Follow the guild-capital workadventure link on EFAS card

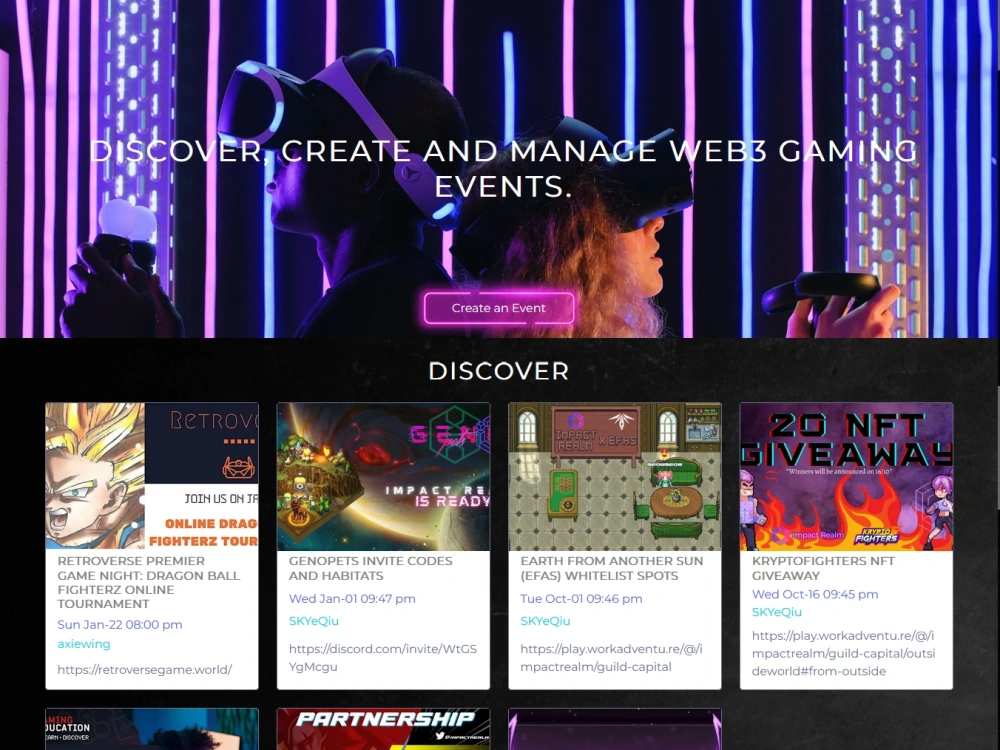pyautogui.click(x=611, y=658)
